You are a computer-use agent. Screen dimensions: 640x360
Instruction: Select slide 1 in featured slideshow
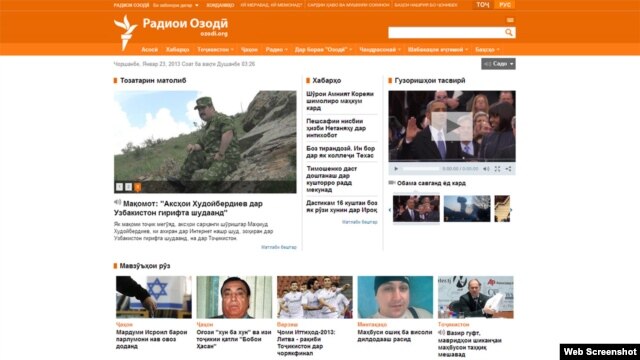(x=119, y=187)
